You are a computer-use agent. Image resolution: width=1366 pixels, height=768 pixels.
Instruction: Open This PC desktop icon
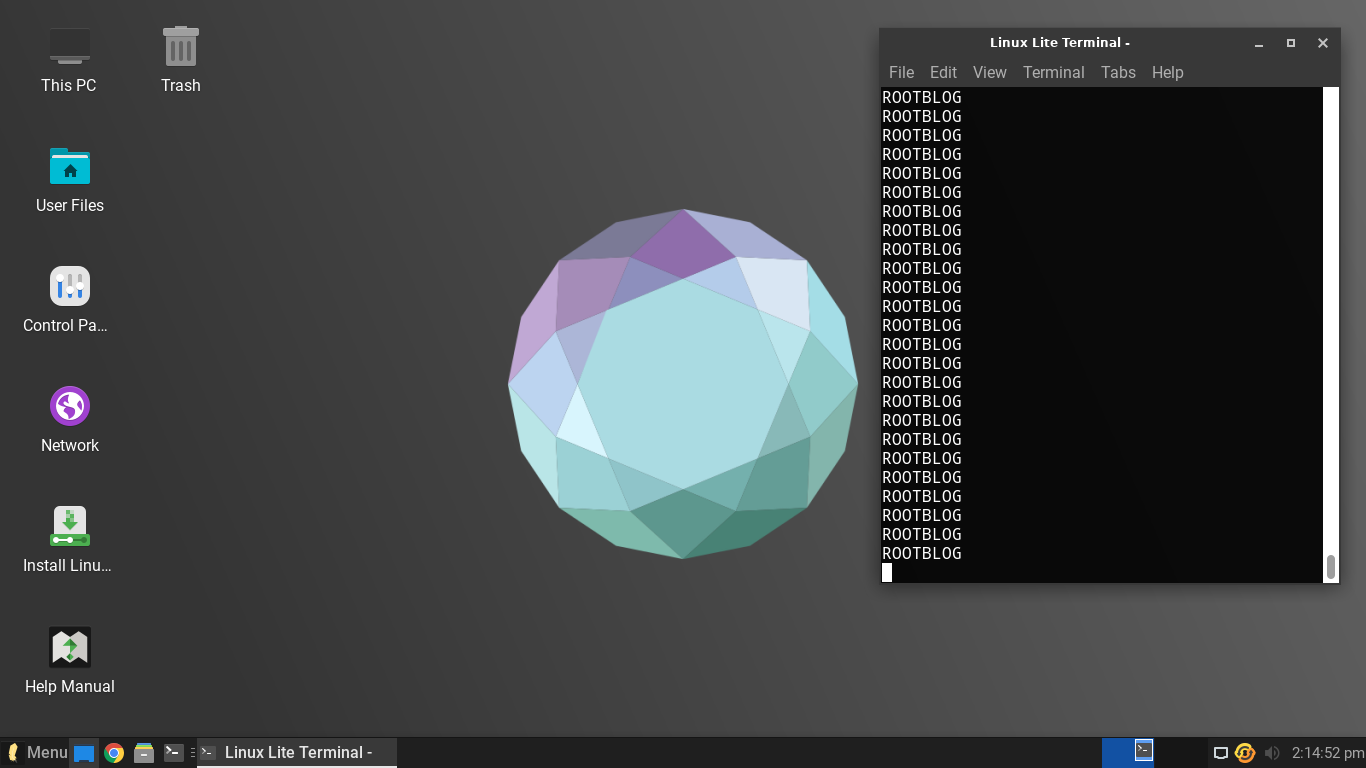pyautogui.click(x=68, y=45)
